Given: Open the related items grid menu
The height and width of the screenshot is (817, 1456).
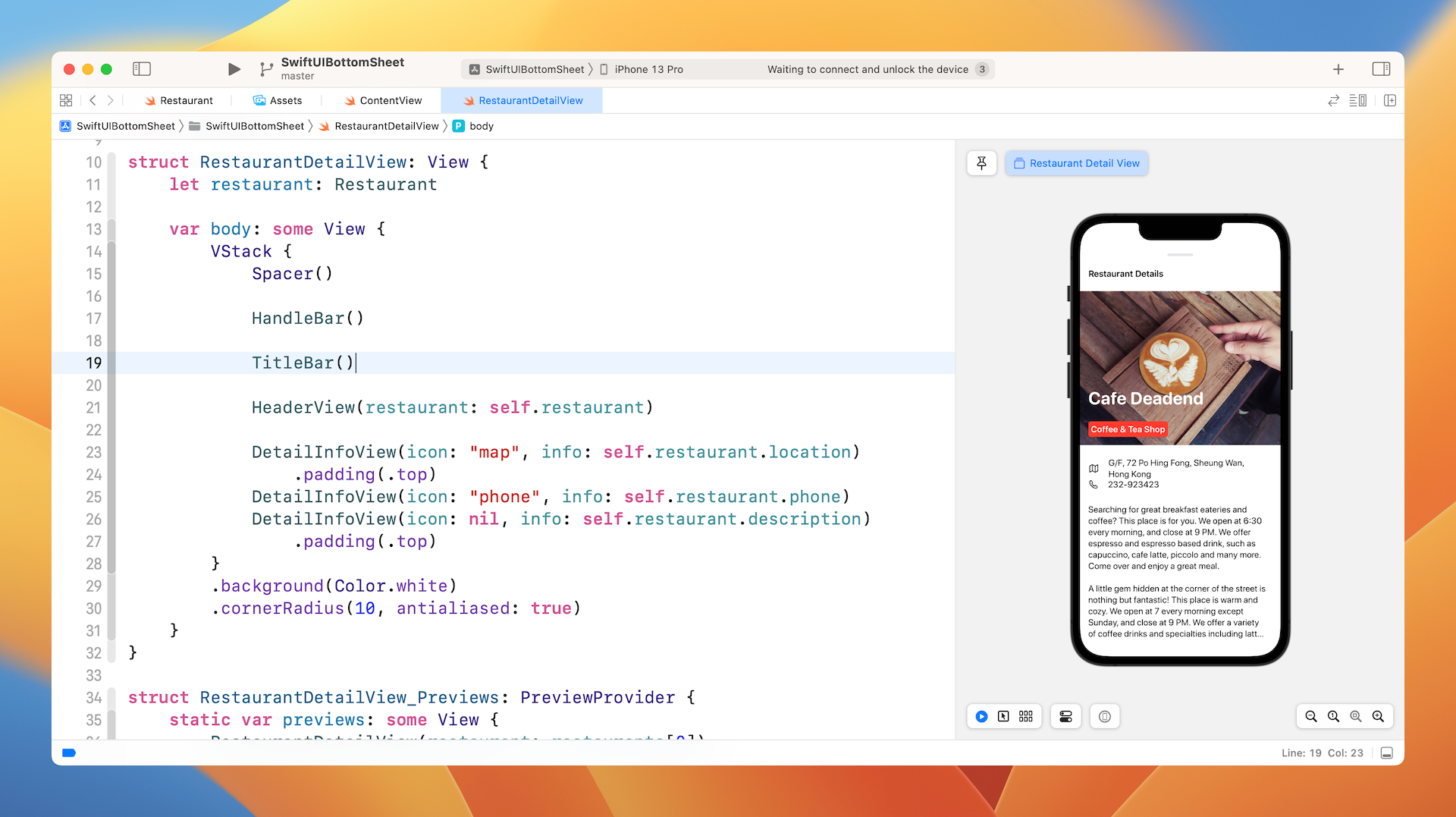Looking at the screenshot, I should pos(66,100).
